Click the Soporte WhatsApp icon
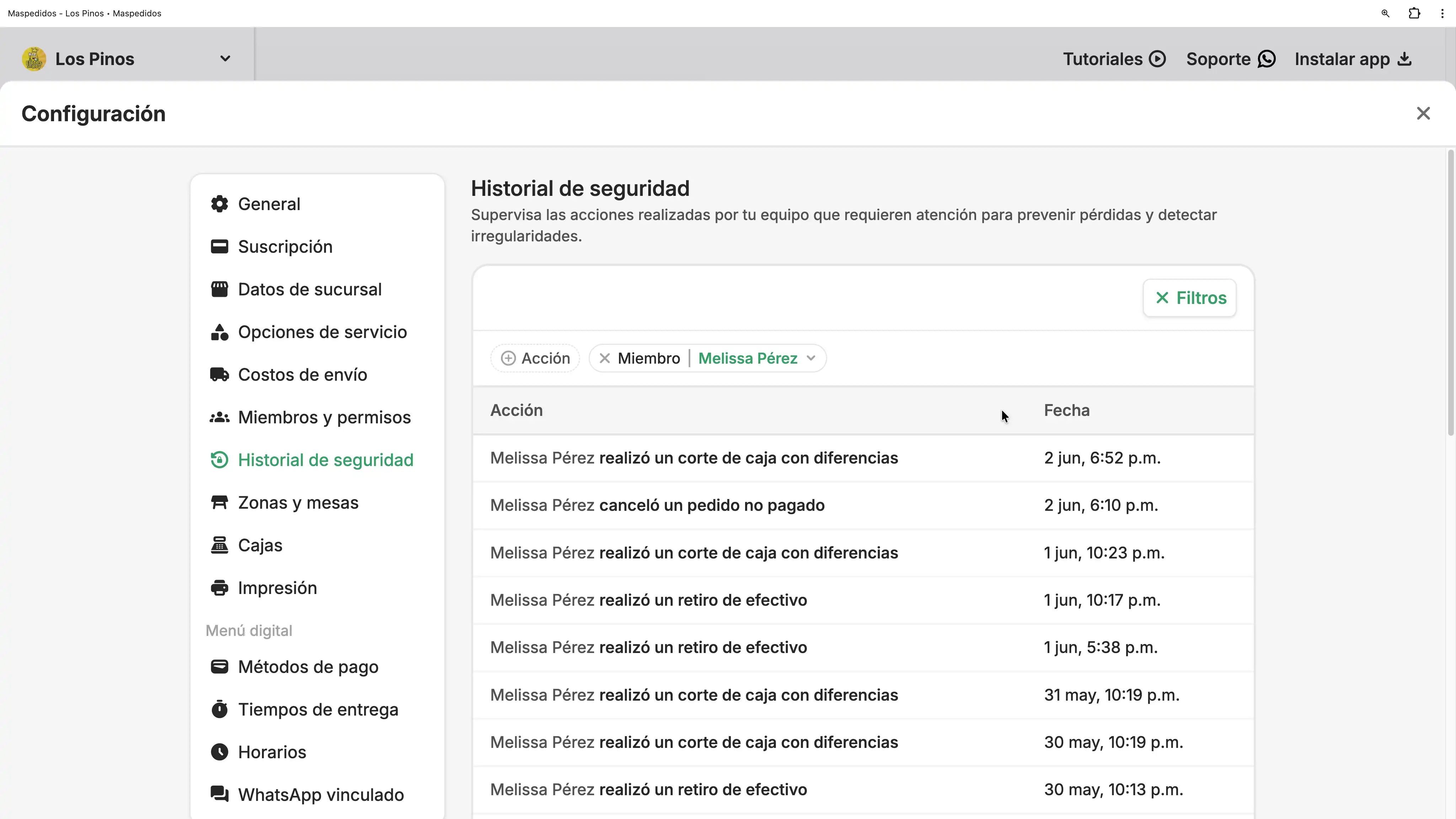Image resolution: width=1456 pixels, height=819 pixels. pyautogui.click(x=1267, y=59)
